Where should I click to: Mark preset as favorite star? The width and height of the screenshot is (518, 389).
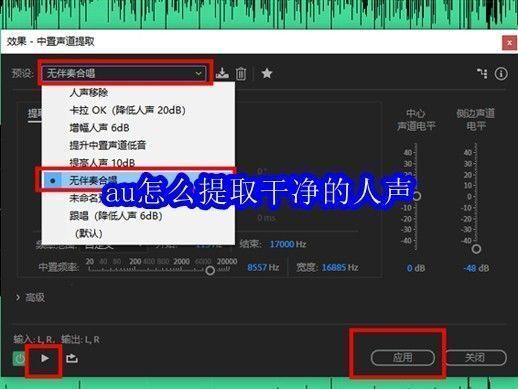click(267, 73)
